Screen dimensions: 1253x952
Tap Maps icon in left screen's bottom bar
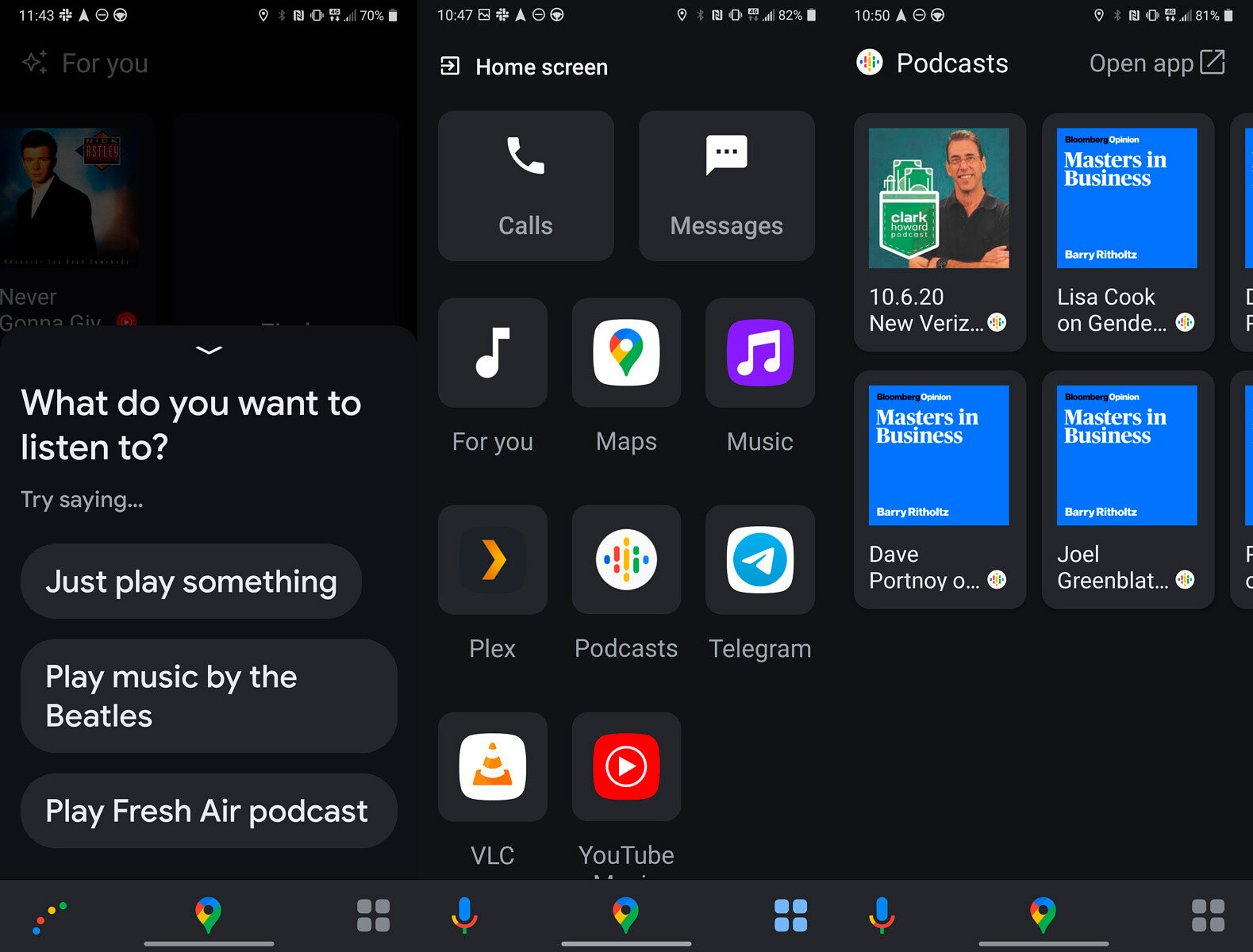pyautogui.click(x=208, y=915)
